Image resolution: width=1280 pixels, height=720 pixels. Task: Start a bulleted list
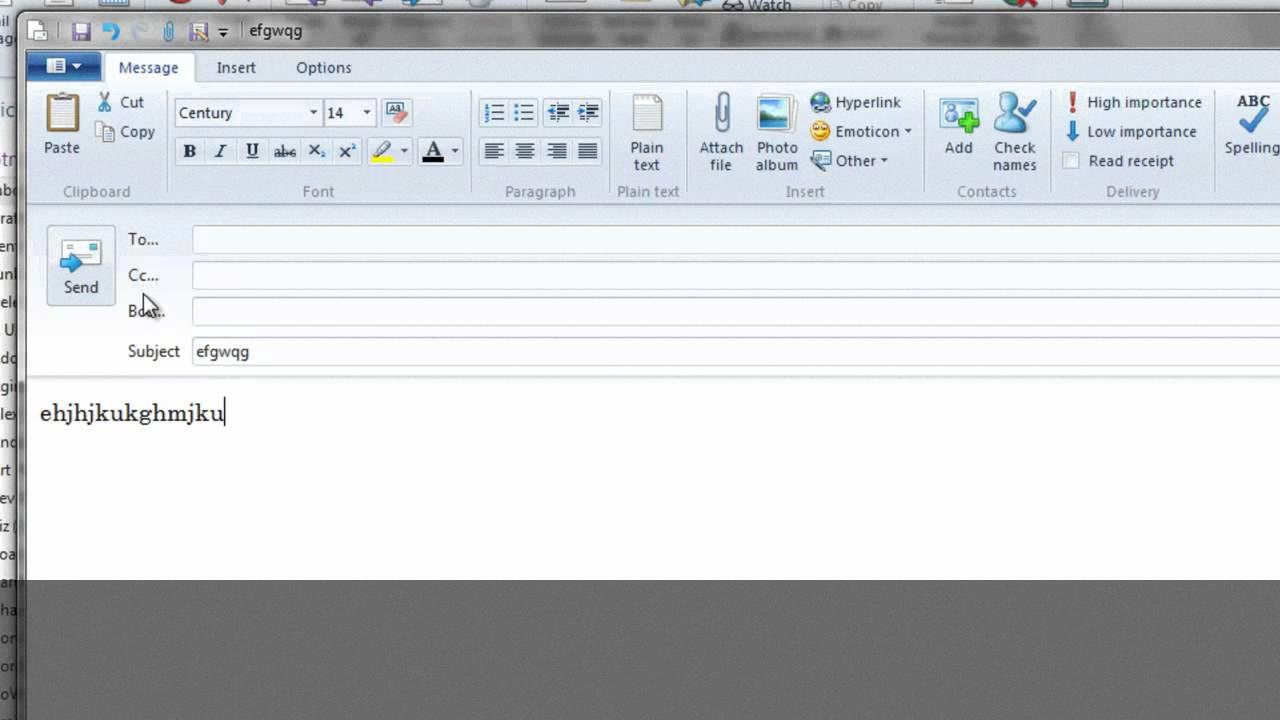pos(524,113)
